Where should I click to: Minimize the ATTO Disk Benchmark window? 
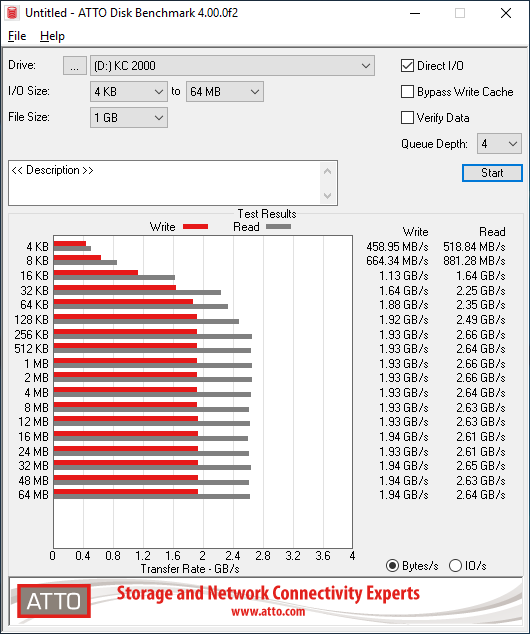(x=415, y=13)
